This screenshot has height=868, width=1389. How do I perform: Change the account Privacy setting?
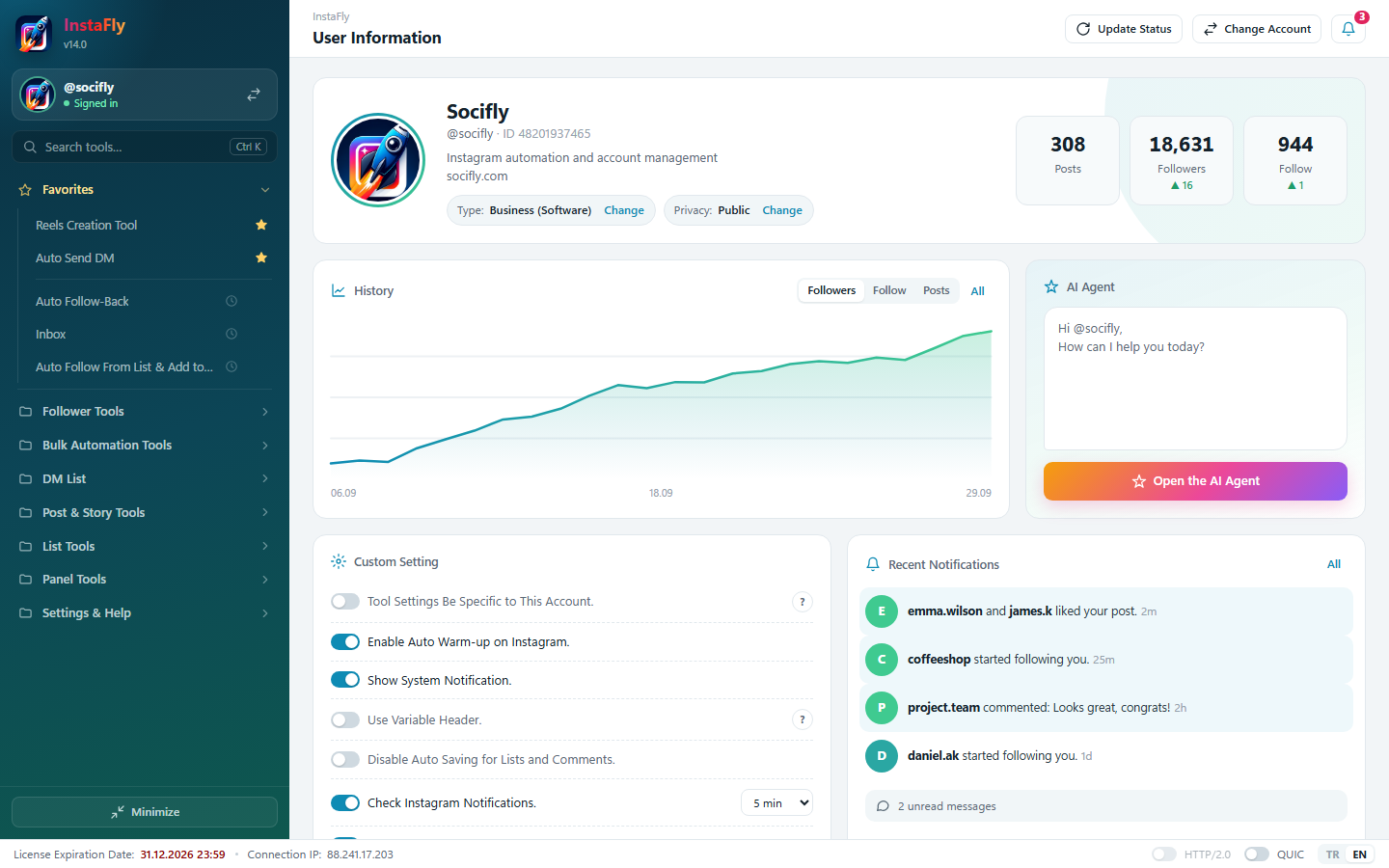782,210
